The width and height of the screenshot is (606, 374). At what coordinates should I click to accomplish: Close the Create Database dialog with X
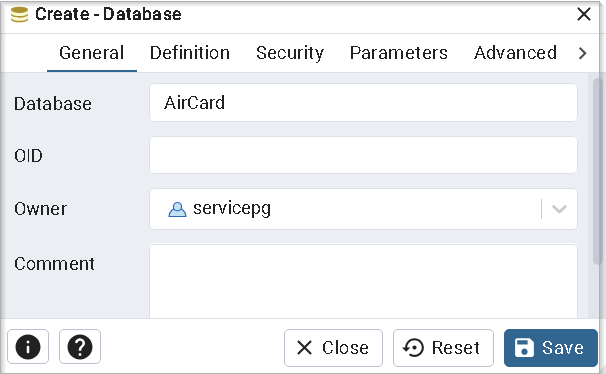click(x=584, y=14)
